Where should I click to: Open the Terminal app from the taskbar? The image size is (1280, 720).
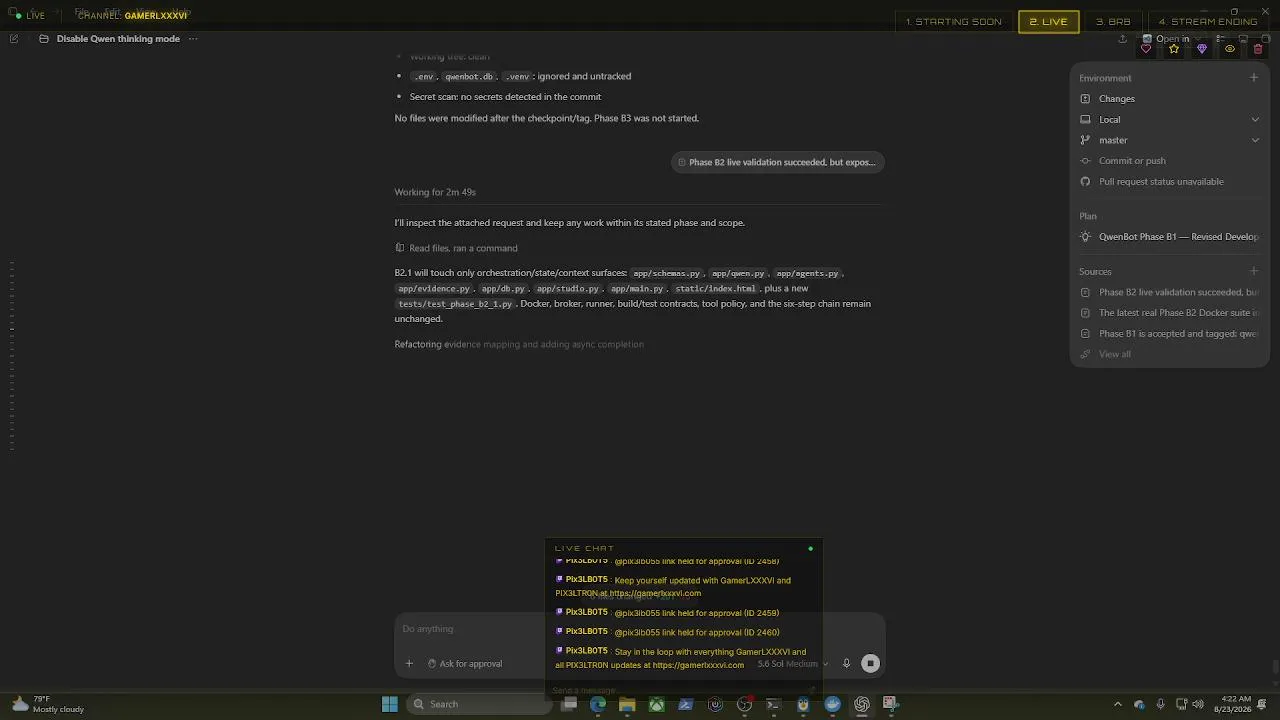tap(773, 704)
